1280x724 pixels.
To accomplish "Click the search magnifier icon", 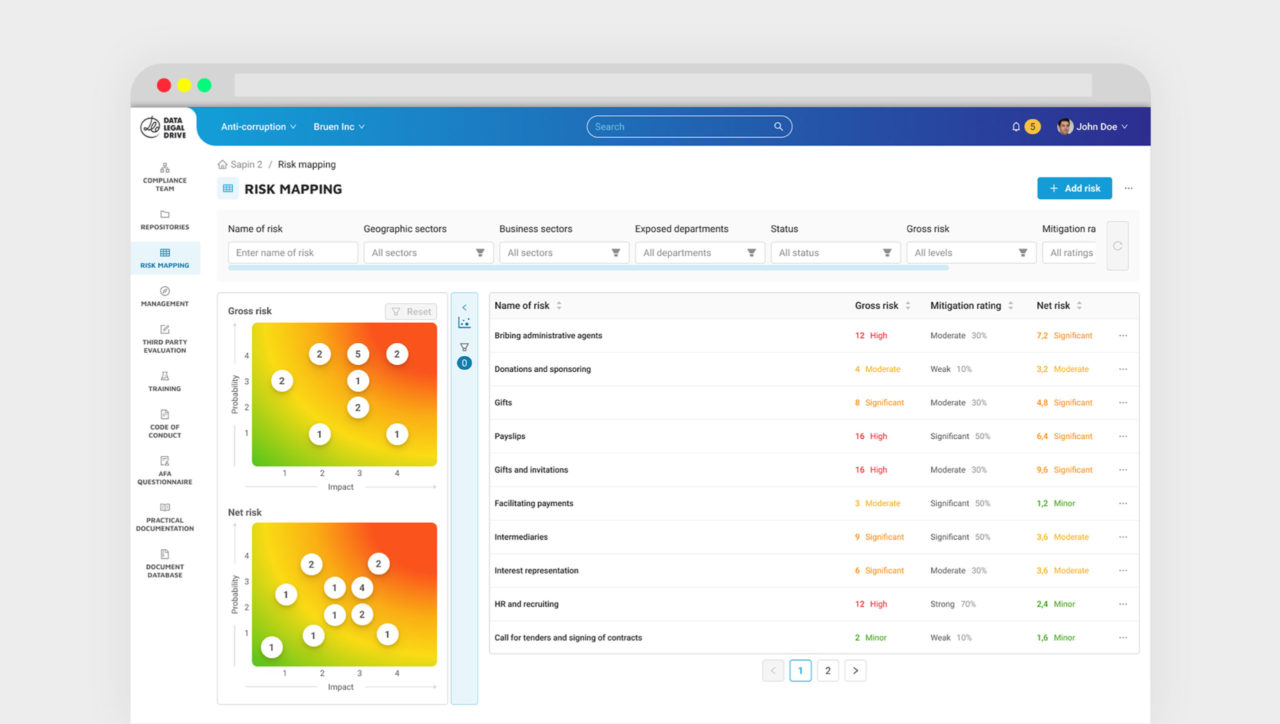I will pyautogui.click(x=778, y=127).
